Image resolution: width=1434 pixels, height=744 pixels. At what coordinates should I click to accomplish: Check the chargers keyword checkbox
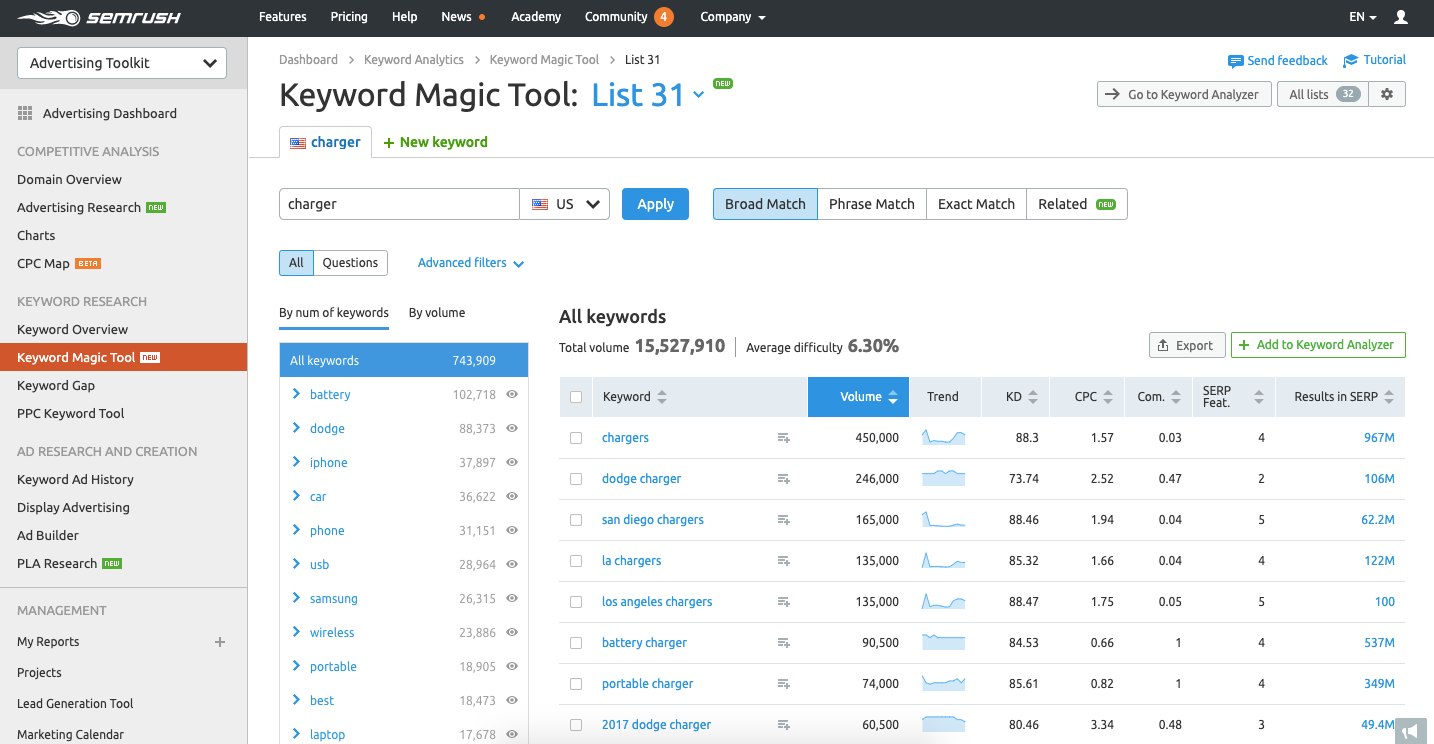576,438
